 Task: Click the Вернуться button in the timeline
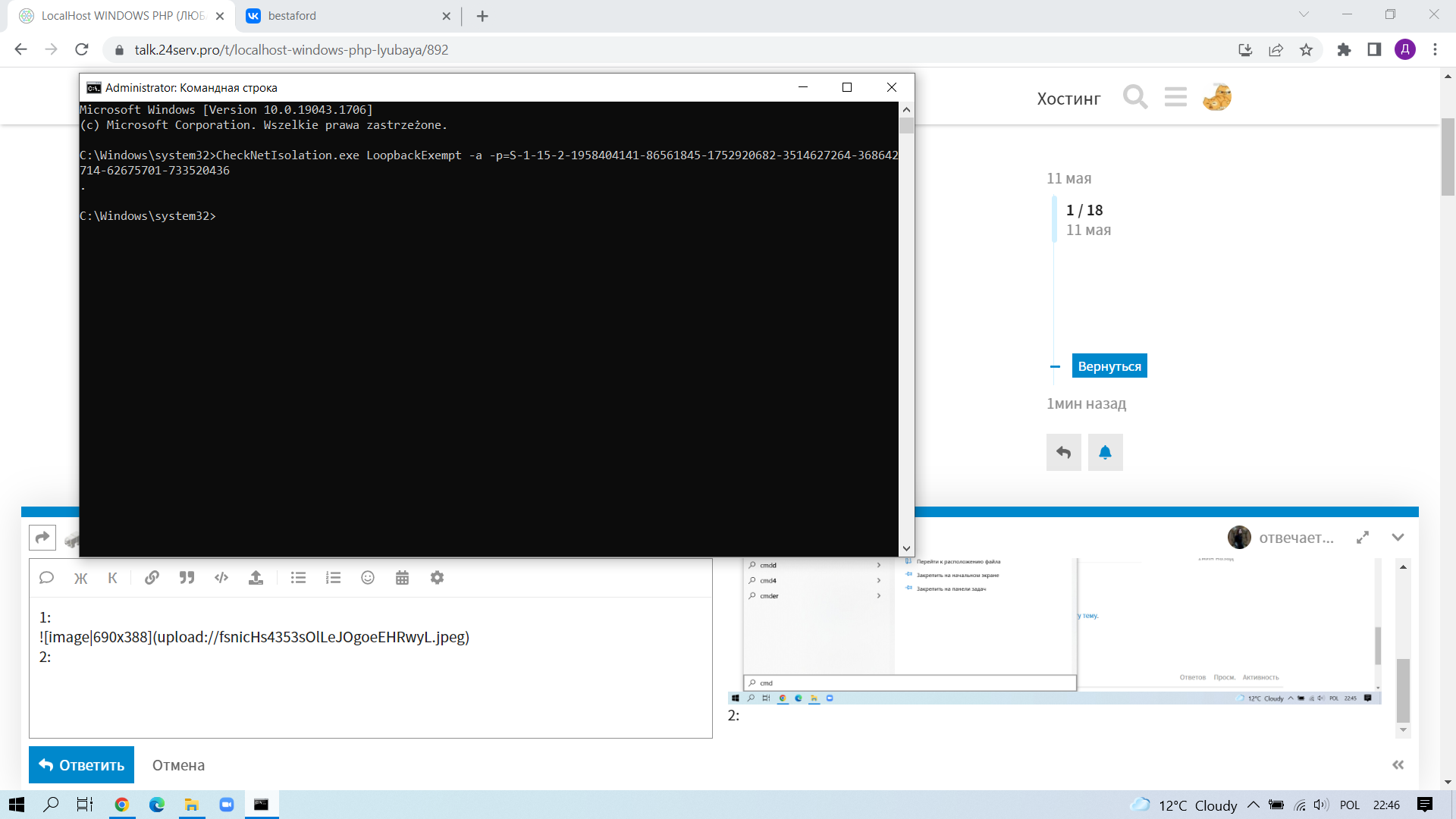pyautogui.click(x=1109, y=366)
